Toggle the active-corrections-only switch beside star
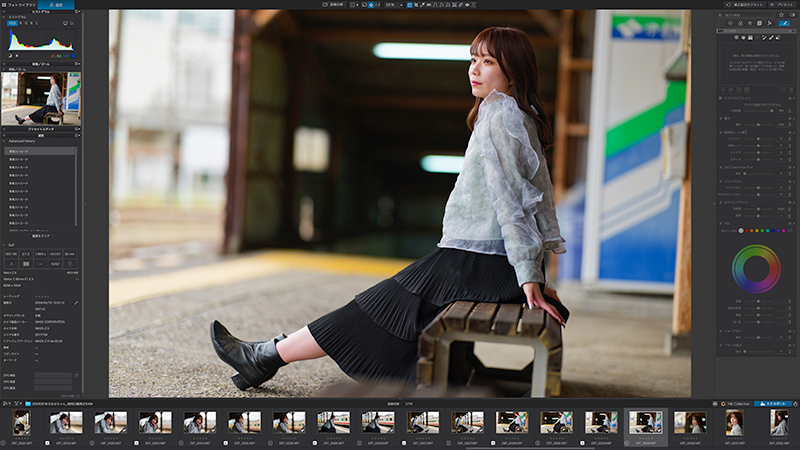The image size is (800, 450). 792,15
